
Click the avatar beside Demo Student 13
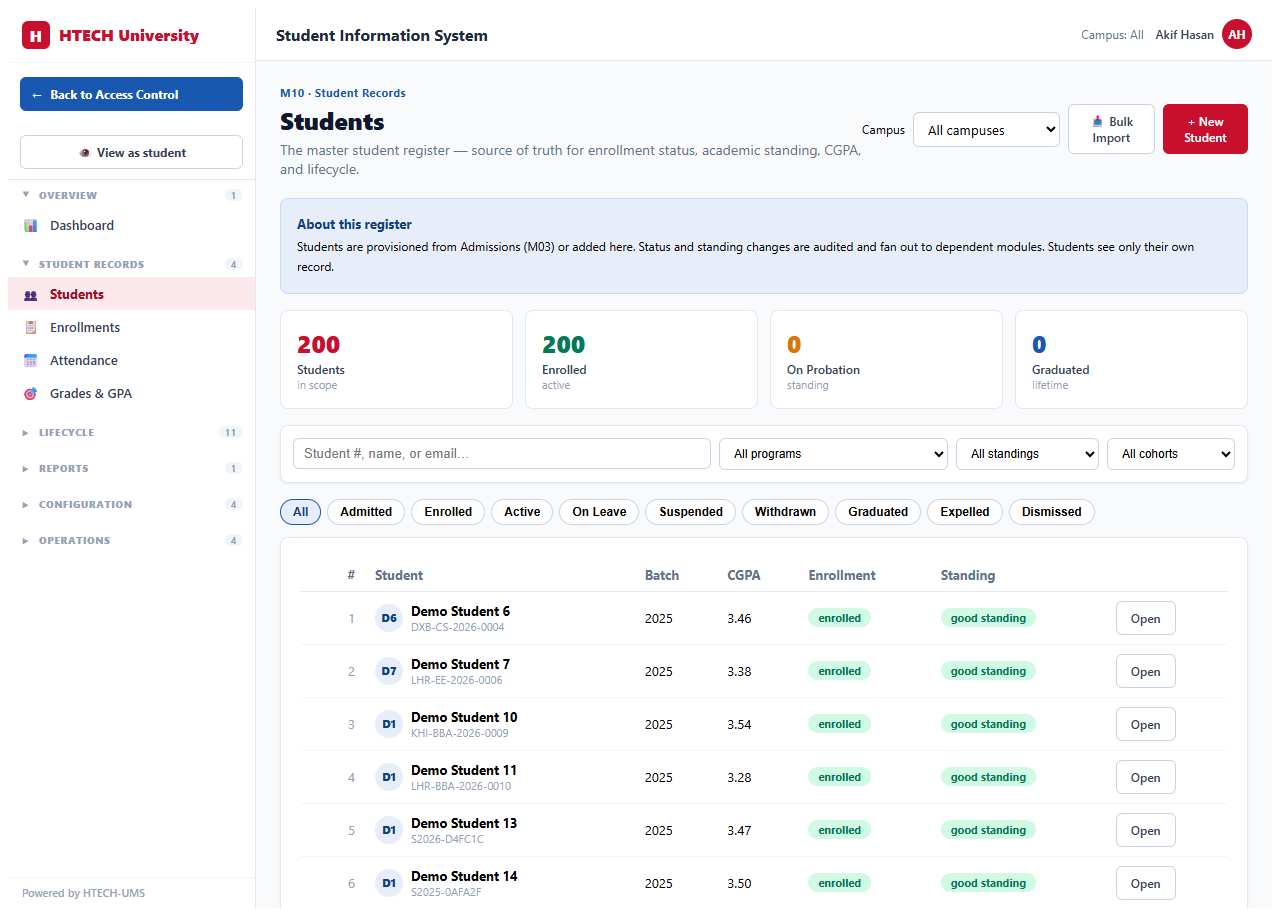pyautogui.click(x=389, y=830)
